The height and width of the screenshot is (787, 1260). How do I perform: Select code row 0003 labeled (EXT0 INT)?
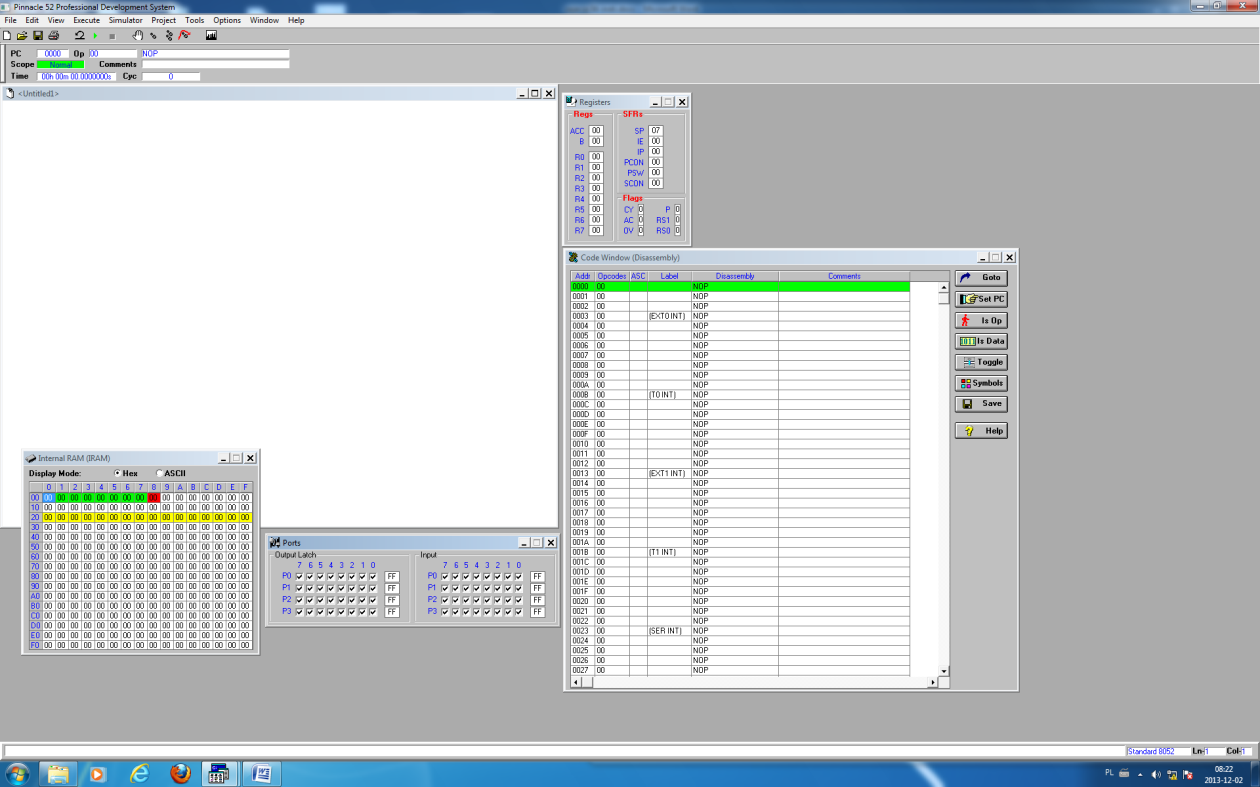click(x=740, y=316)
